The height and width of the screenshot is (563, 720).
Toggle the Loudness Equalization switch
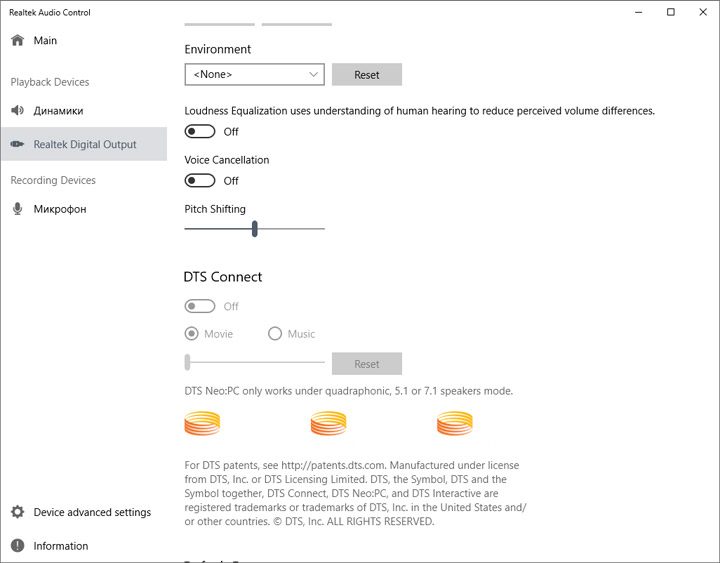(200, 131)
